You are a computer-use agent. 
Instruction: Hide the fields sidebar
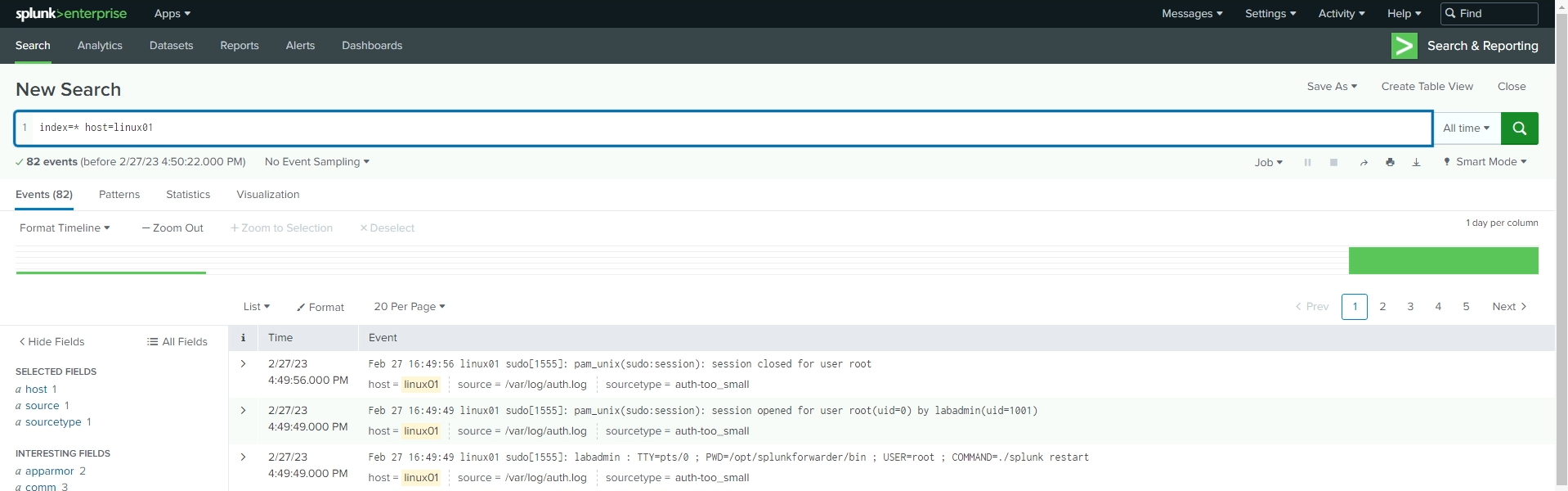point(52,341)
